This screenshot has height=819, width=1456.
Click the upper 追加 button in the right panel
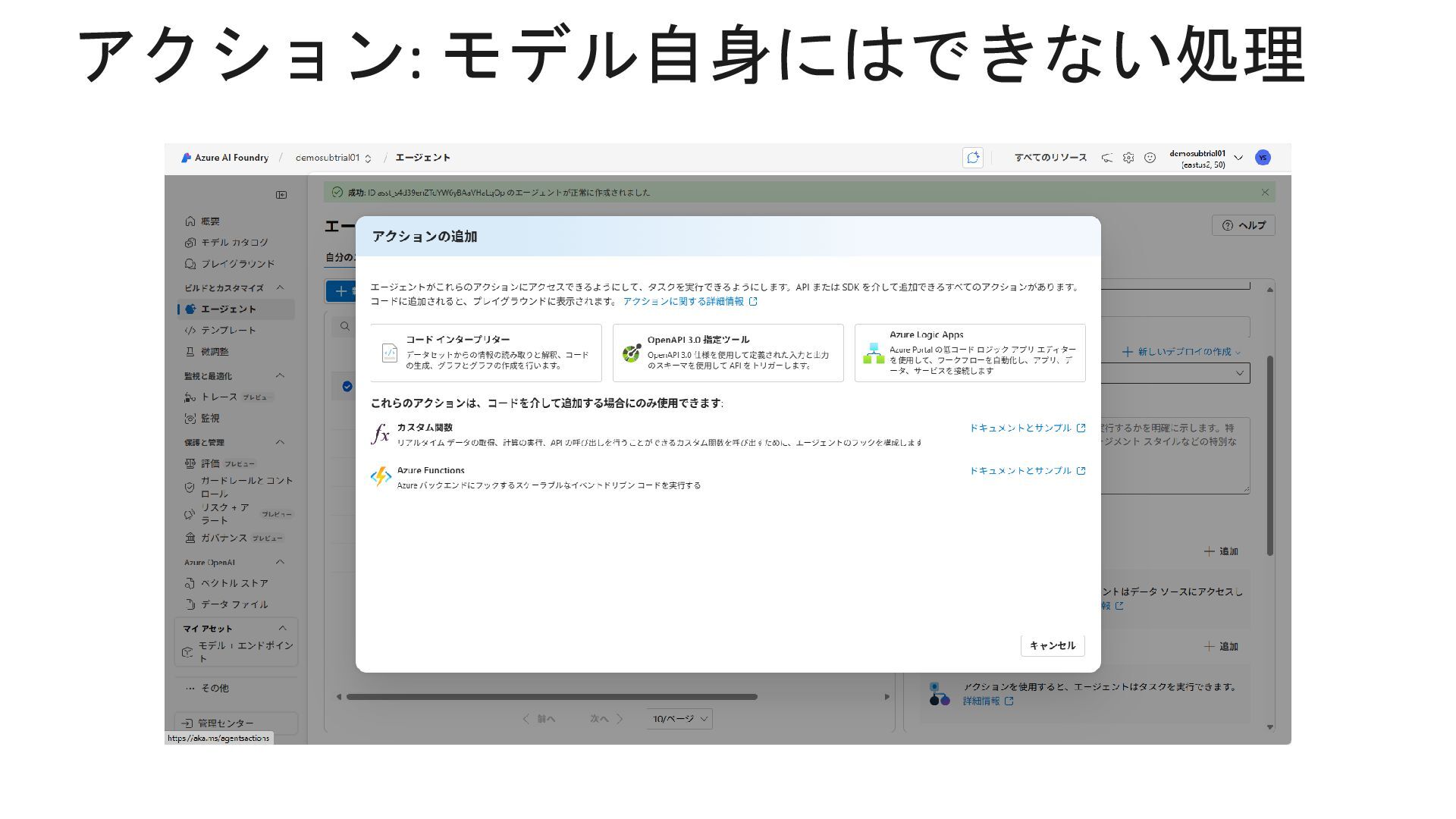(x=1221, y=551)
